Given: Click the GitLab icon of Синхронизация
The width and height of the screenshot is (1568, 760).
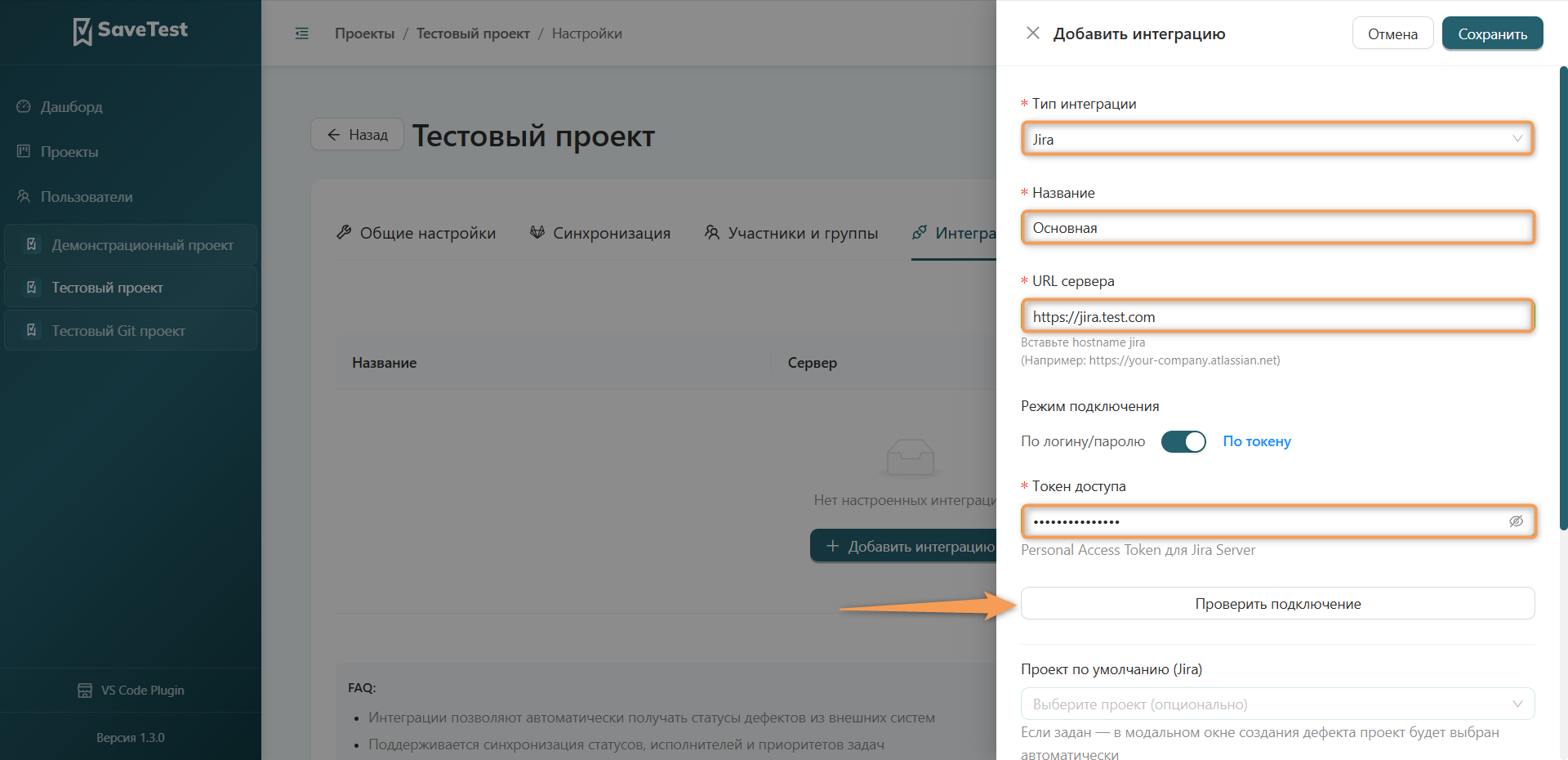Looking at the screenshot, I should tap(537, 233).
